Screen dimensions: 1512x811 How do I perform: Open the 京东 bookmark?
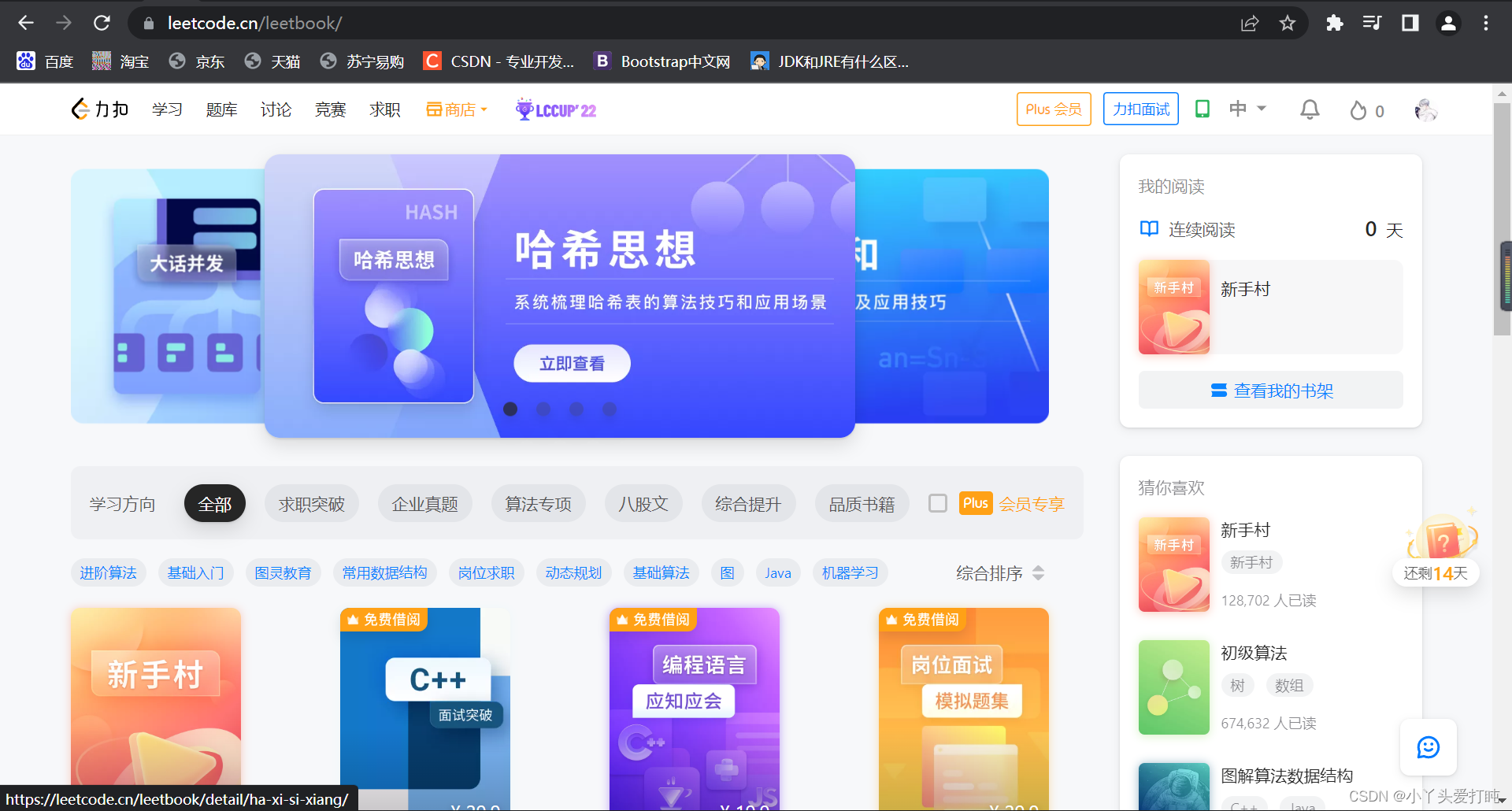pyautogui.click(x=197, y=61)
